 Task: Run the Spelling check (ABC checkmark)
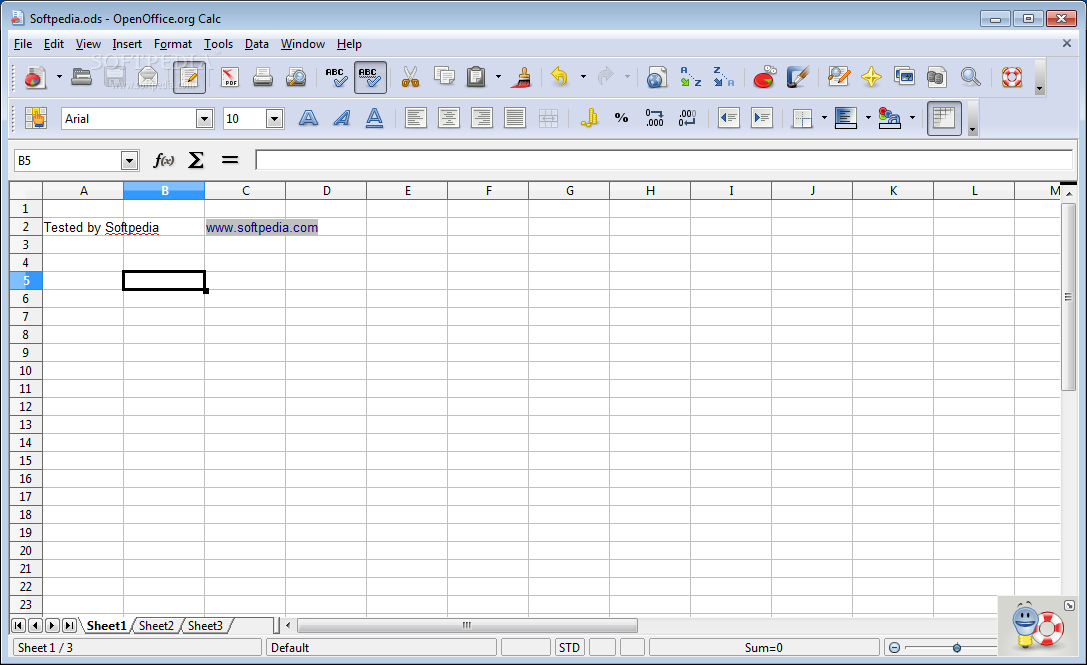coord(336,77)
